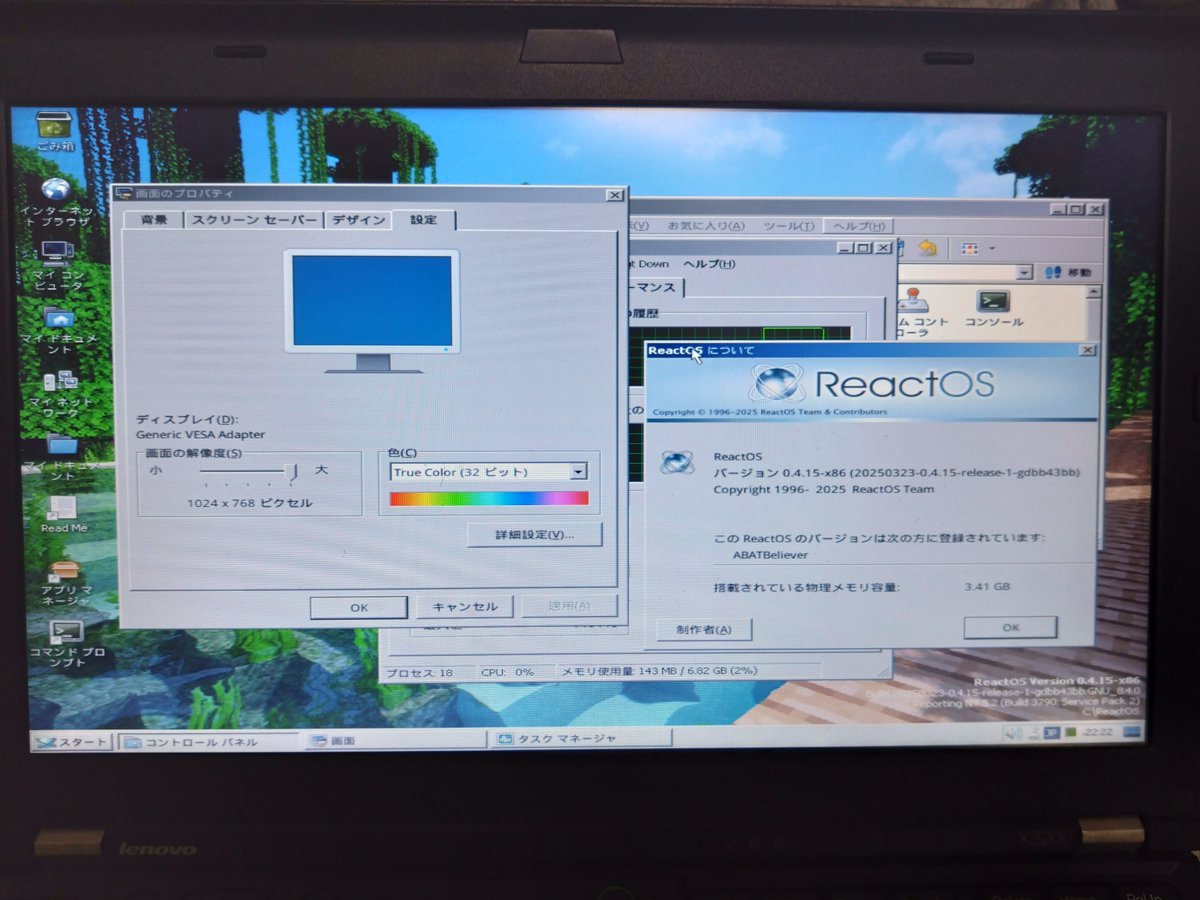Click the JP language indicator in system tray
Image resolution: width=1200 pixels, height=900 pixels.
click(1051, 733)
